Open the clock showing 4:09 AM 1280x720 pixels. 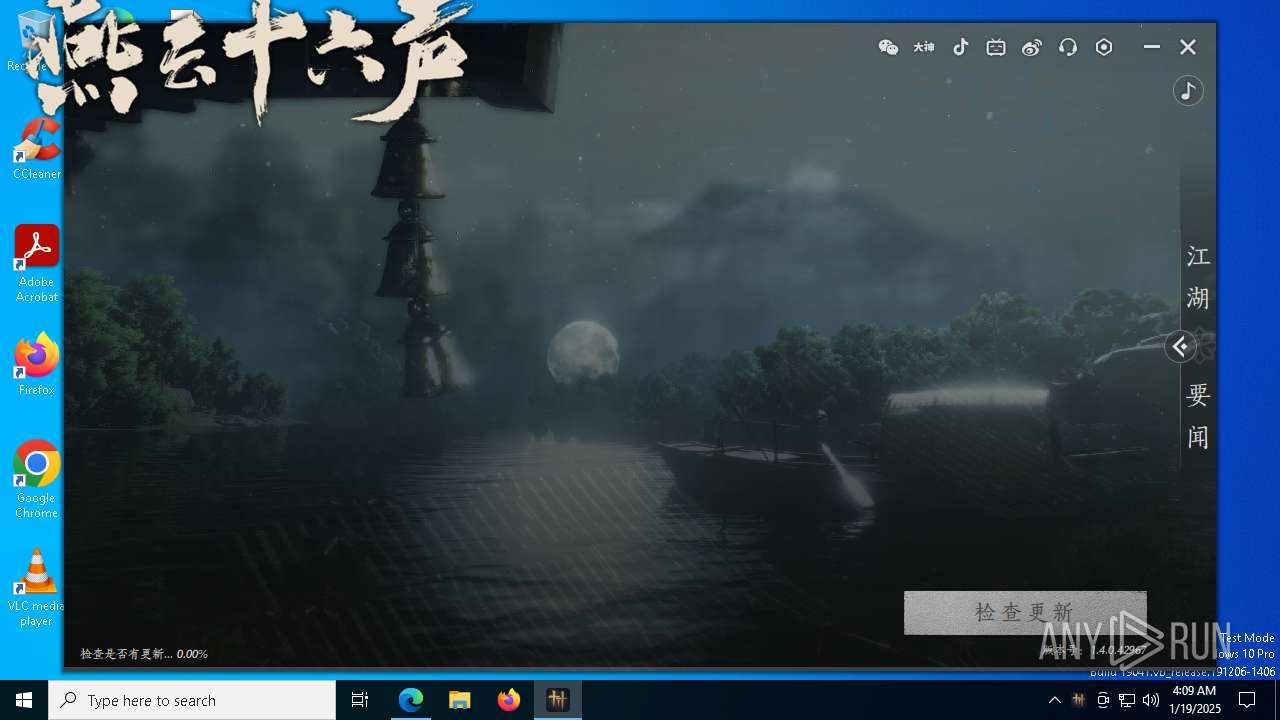click(x=1194, y=700)
